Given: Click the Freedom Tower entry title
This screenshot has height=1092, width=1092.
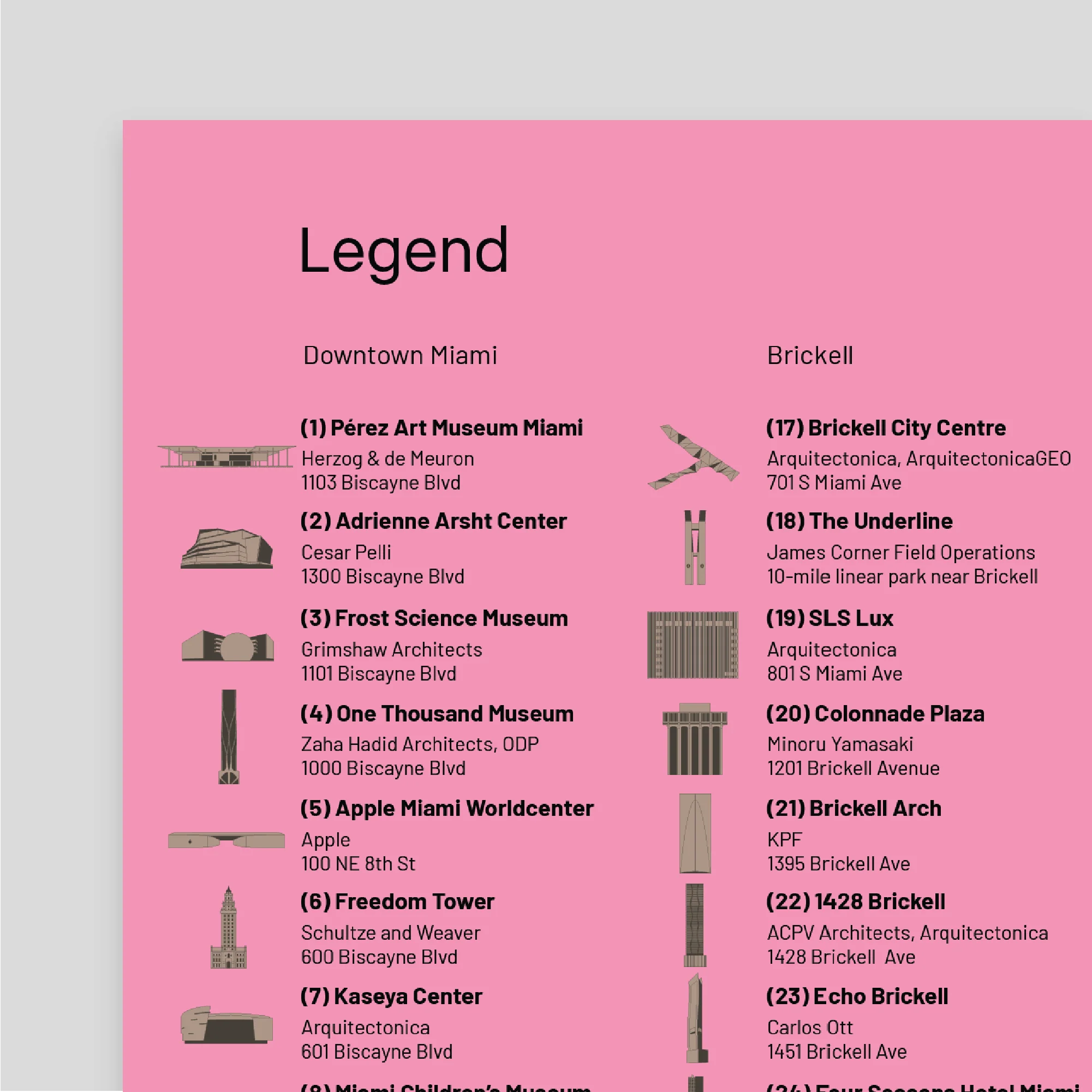Looking at the screenshot, I should (x=398, y=902).
